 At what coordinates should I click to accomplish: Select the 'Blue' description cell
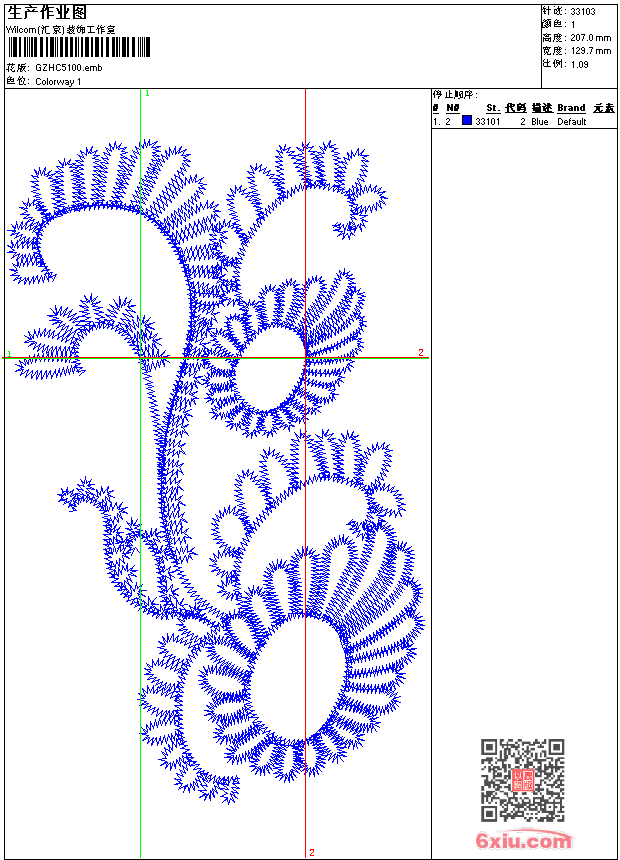(x=540, y=121)
